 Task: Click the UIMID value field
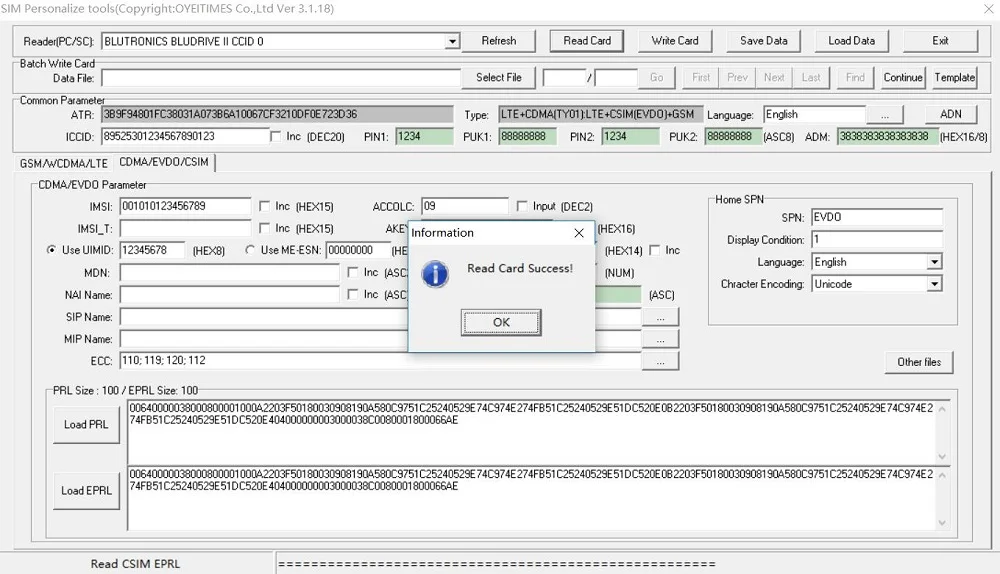152,250
